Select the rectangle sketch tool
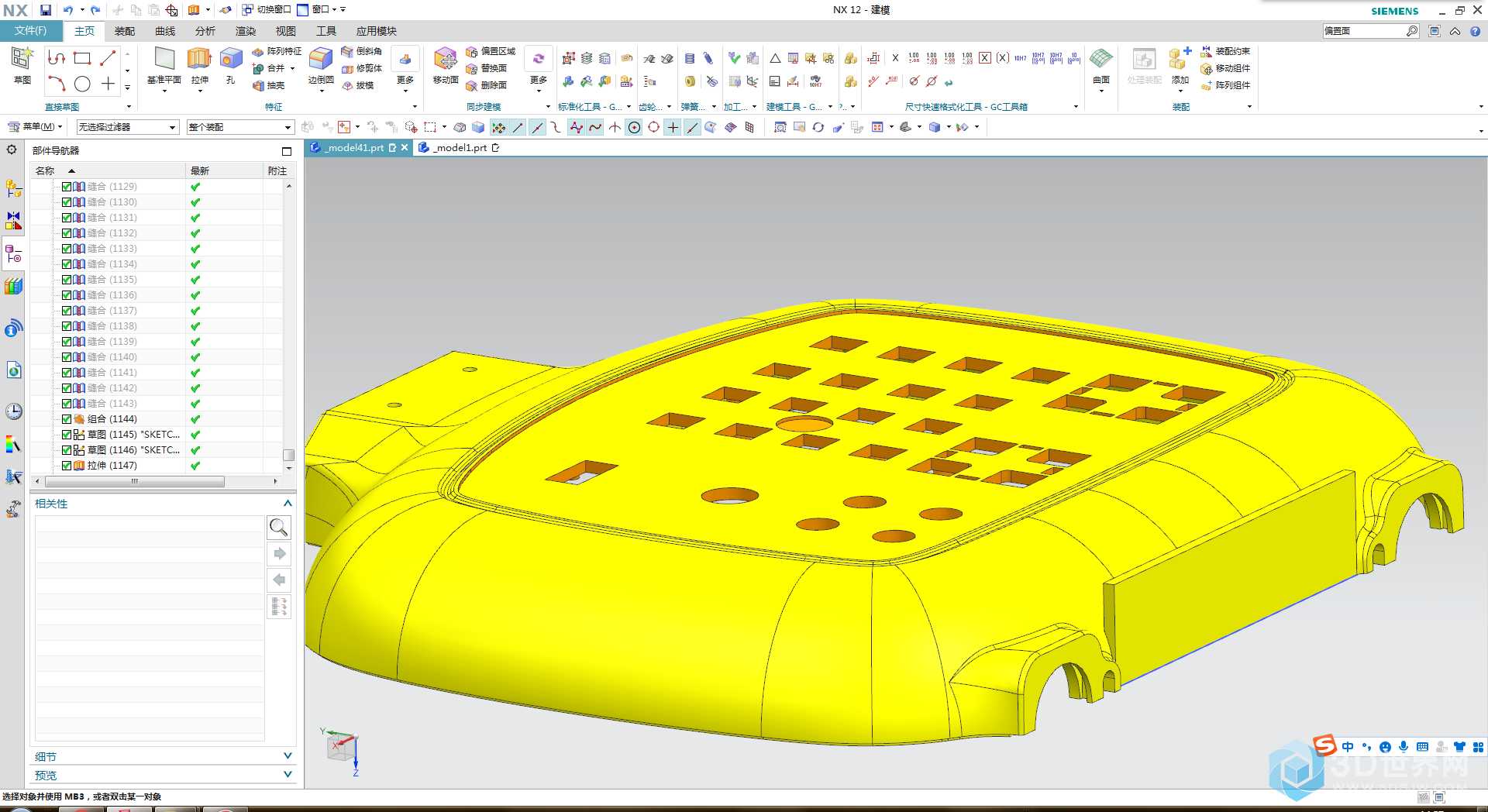1488x812 pixels. click(82, 58)
